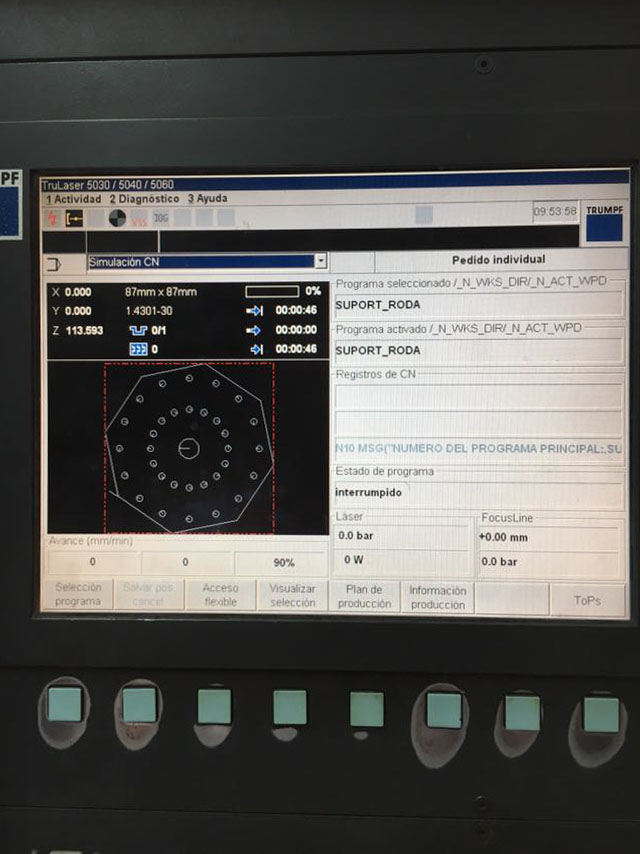
Task: Click the ToPs softkey
Action: tap(587, 600)
